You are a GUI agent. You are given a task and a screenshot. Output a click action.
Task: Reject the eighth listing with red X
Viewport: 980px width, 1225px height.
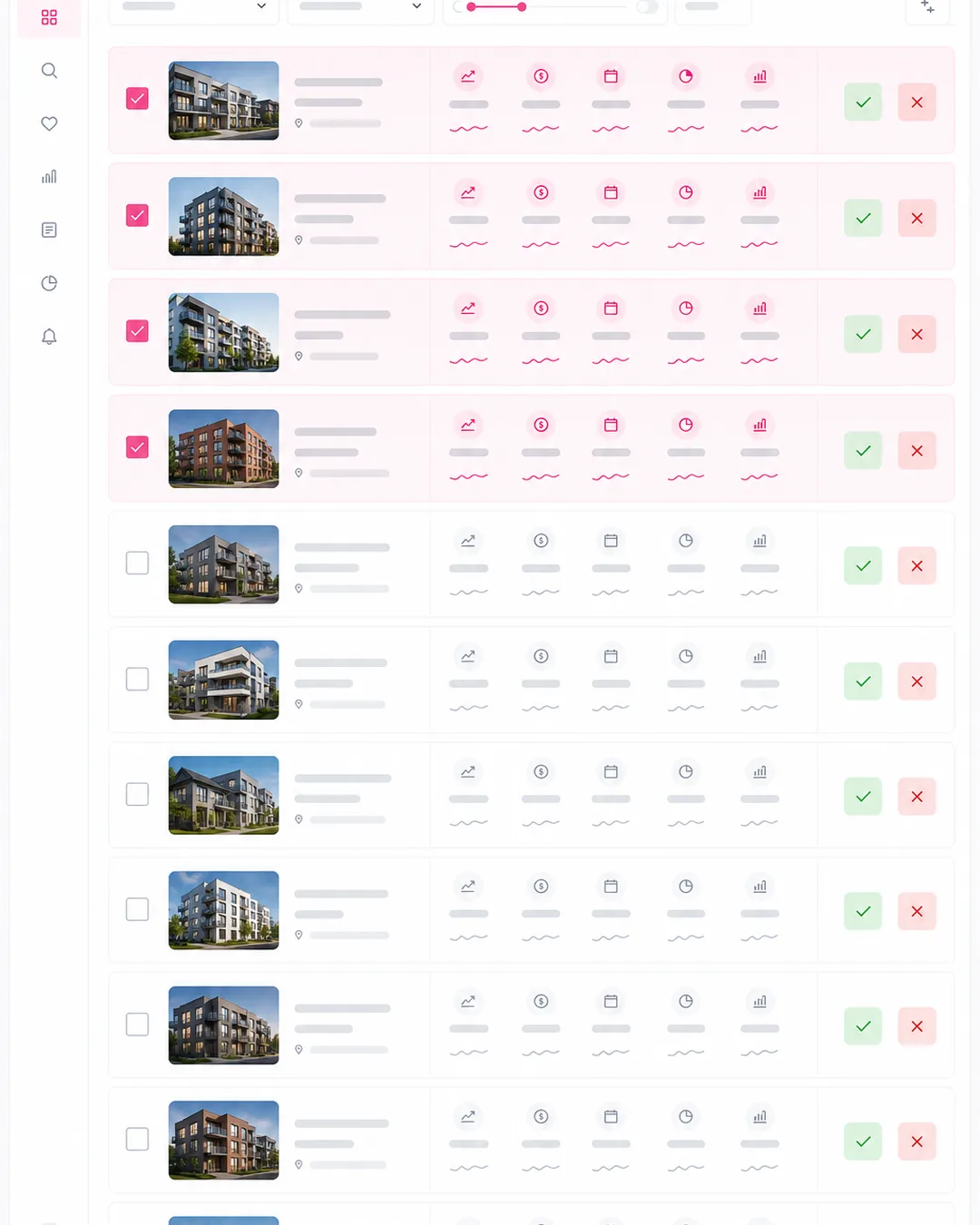pyautogui.click(x=916, y=911)
